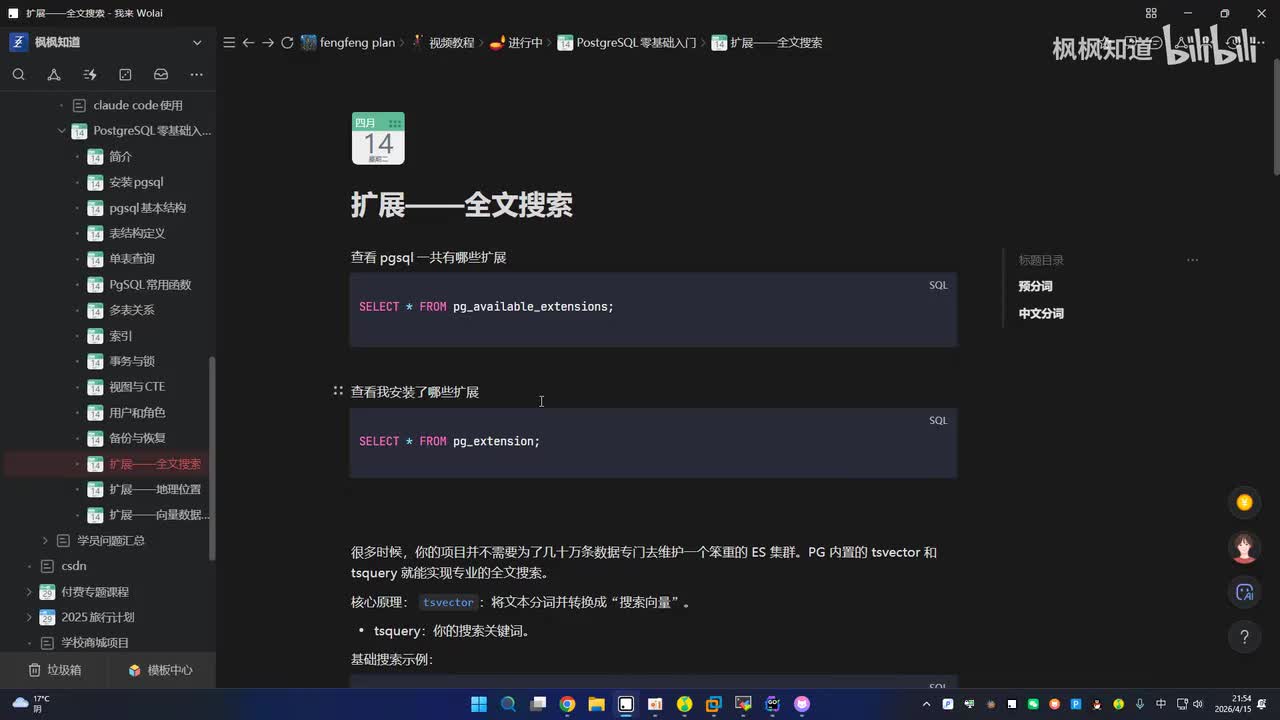1280x720 pixels.
Task: Open the search icon in sidebar
Action: 18,74
